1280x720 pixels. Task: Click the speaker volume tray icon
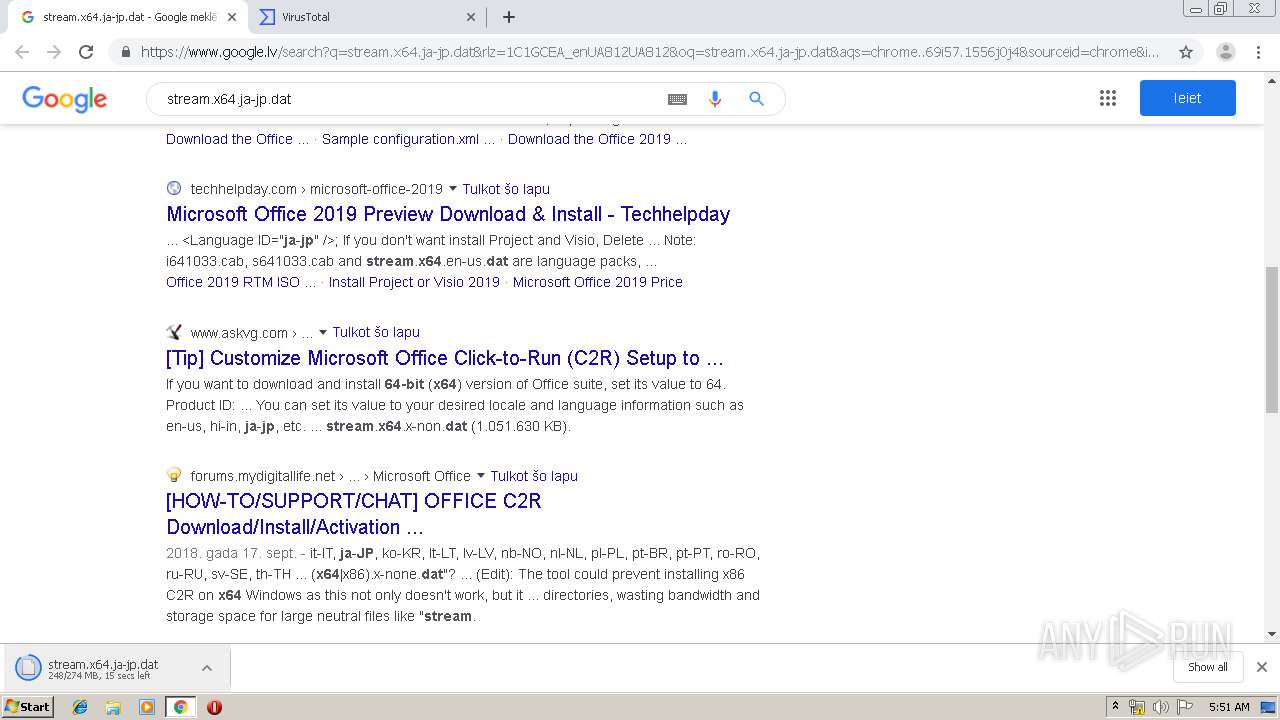pyautogui.click(x=1161, y=707)
